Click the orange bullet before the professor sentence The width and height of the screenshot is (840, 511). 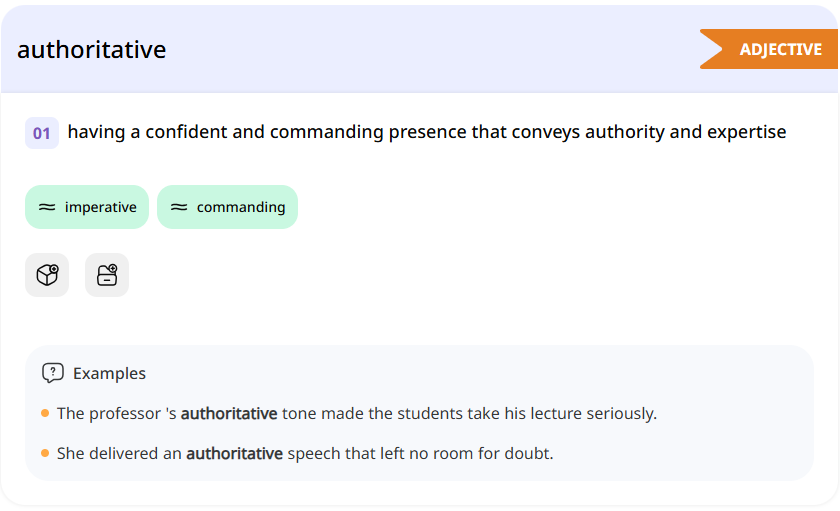click(45, 413)
